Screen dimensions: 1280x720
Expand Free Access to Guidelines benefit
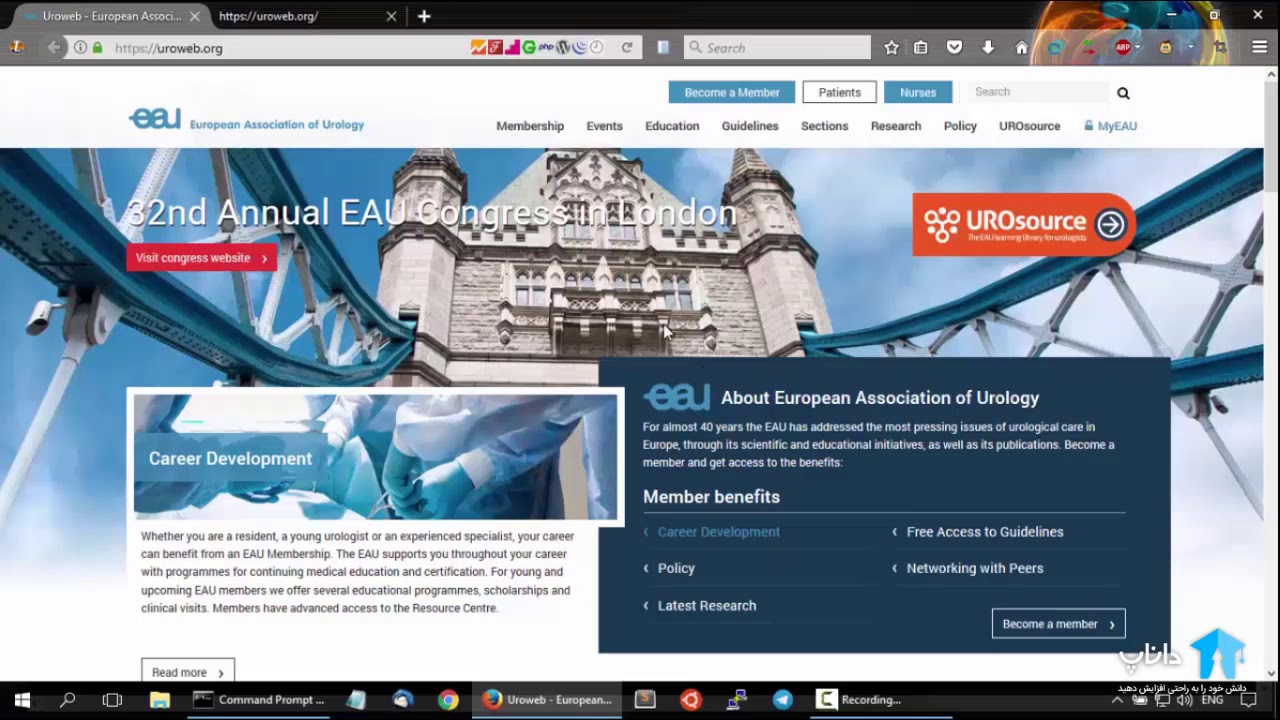(985, 532)
